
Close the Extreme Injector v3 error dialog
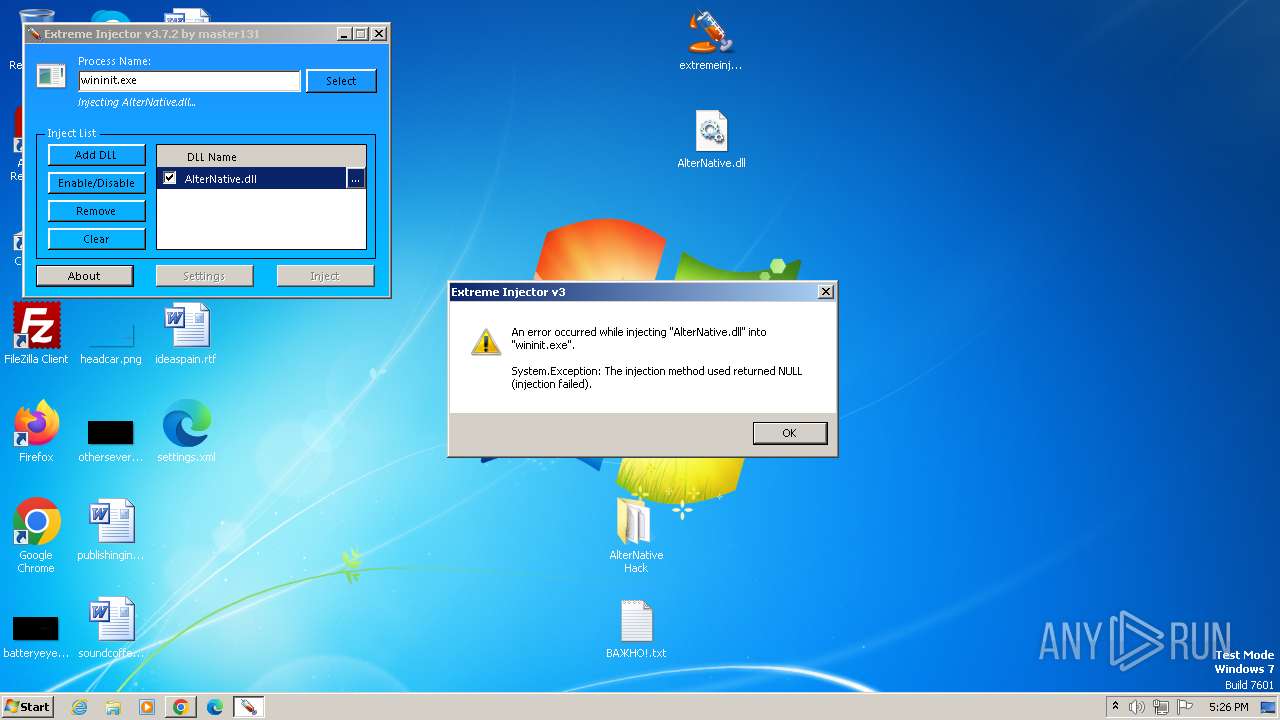tap(825, 292)
